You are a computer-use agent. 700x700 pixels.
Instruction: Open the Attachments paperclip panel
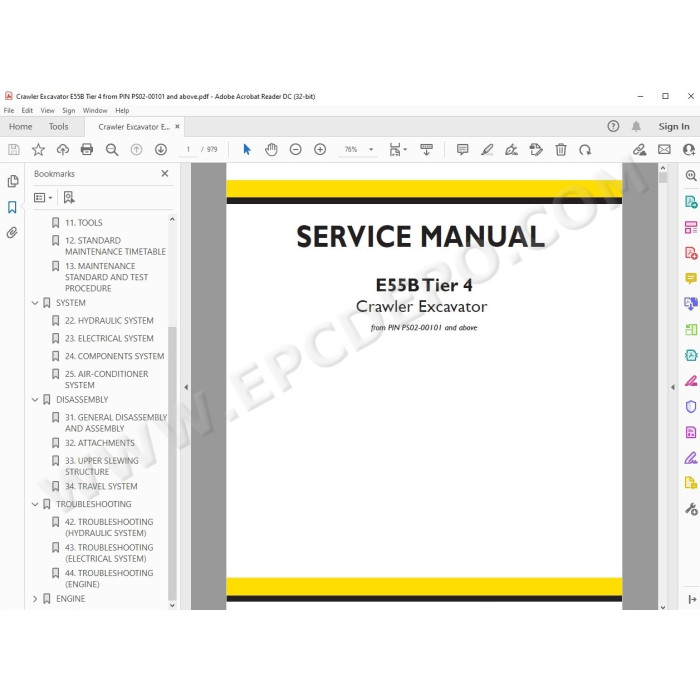pos(12,232)
